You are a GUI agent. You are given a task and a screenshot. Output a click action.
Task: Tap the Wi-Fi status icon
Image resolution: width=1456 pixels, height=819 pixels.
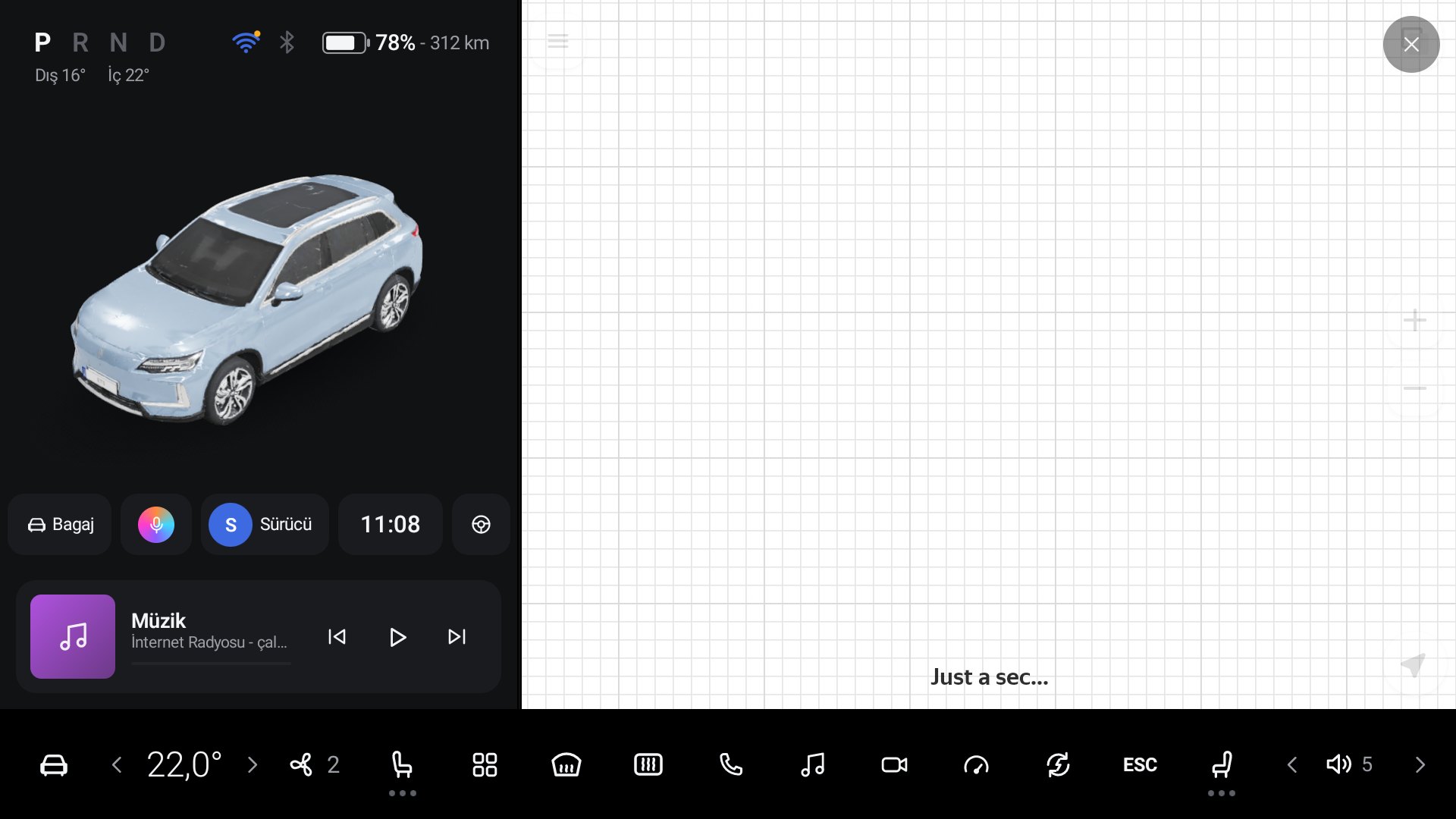[x=246, y=42]
